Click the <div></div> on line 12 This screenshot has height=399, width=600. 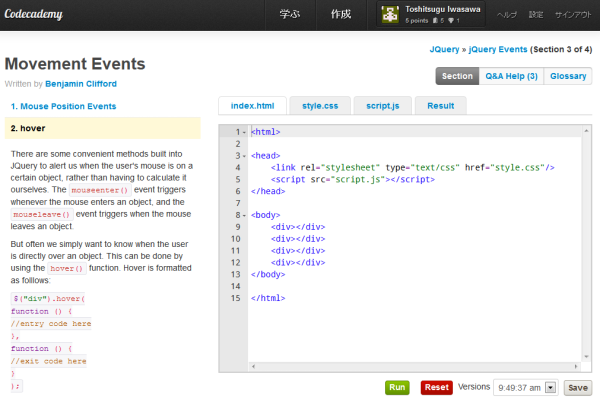click(298, 262)
